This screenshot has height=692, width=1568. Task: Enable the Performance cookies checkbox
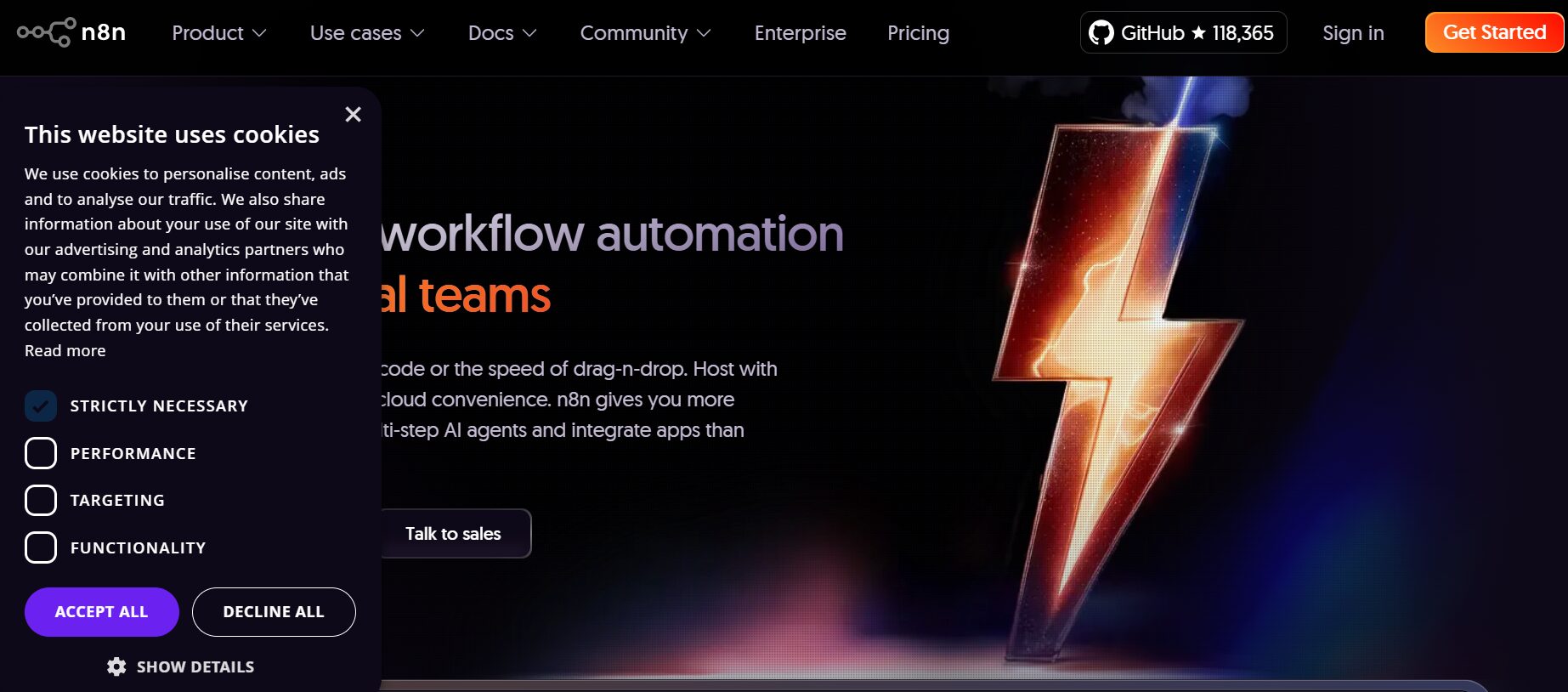[x=41, y=453]
